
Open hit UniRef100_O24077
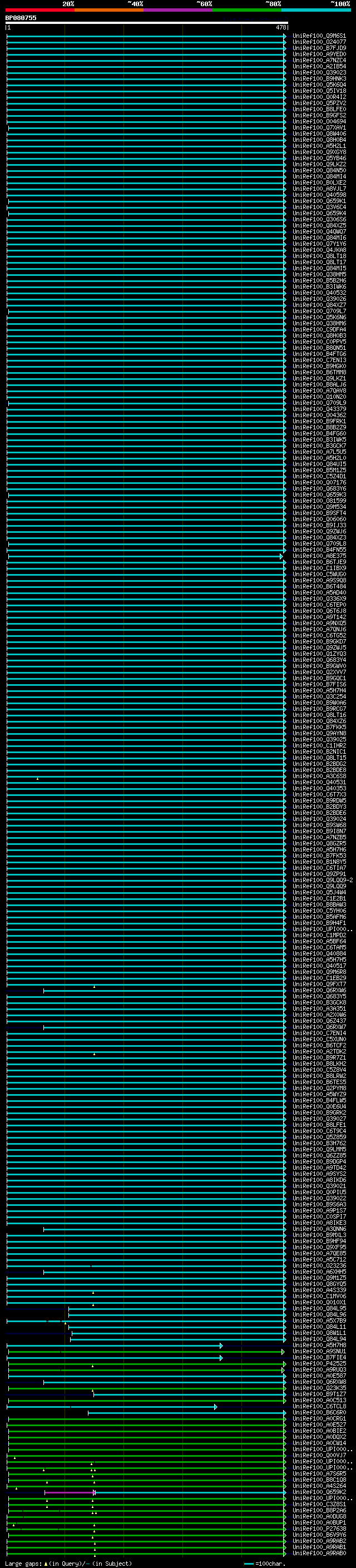(319, 42)
